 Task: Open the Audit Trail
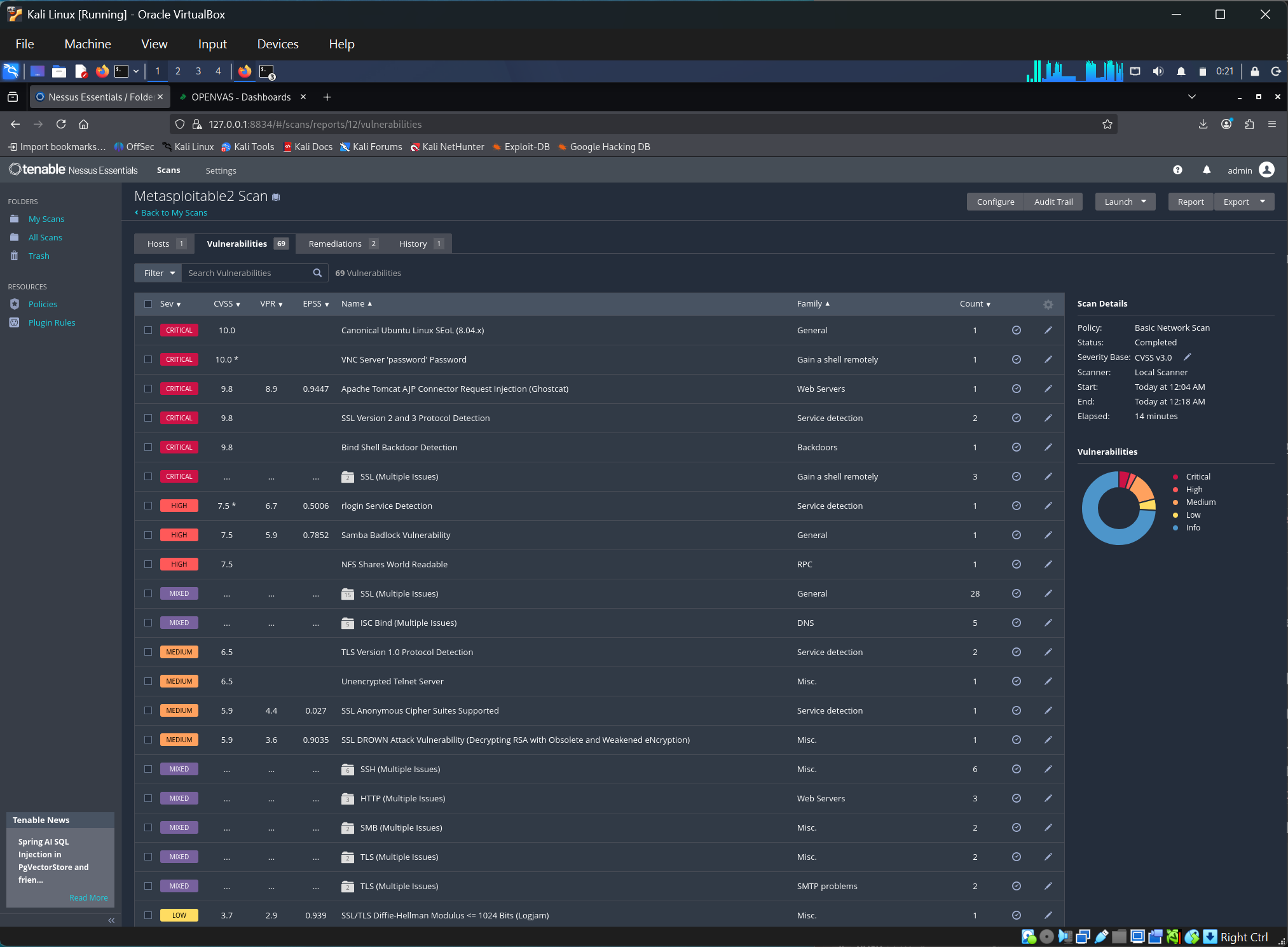pos(1053,202)
